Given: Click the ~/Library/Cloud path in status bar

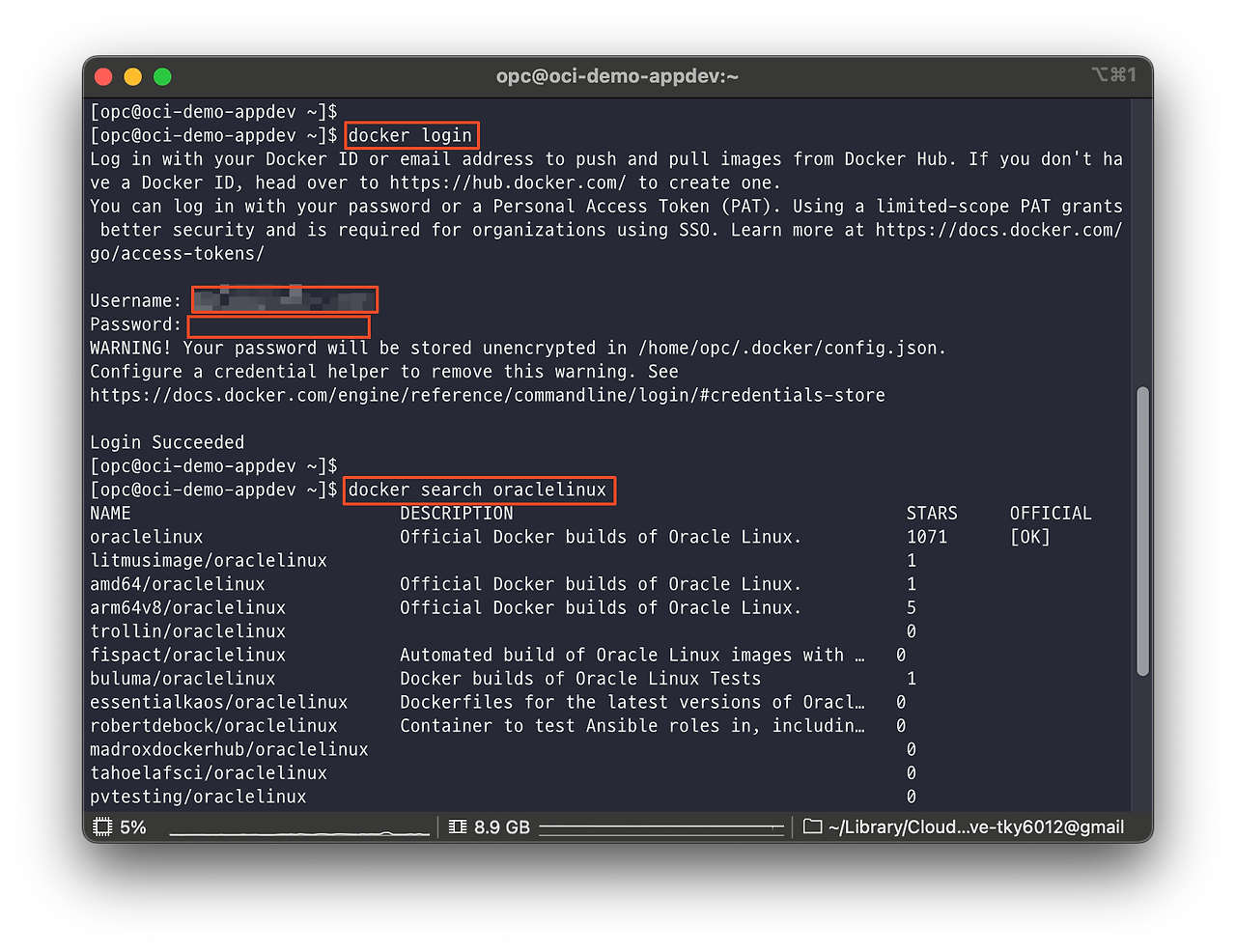Looking at the screenshot, I should (x=975, y=827).
